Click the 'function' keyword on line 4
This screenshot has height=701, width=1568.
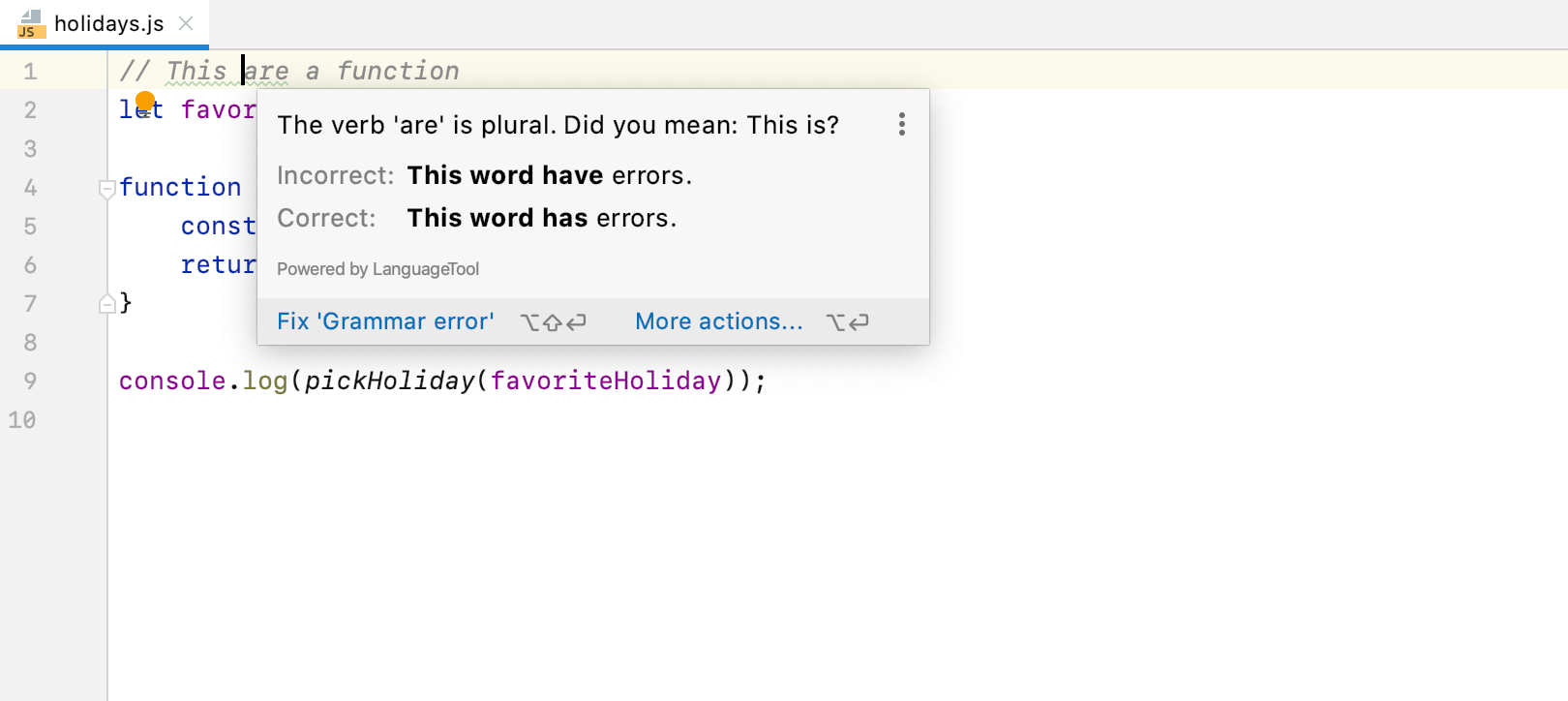click(180, 187)
